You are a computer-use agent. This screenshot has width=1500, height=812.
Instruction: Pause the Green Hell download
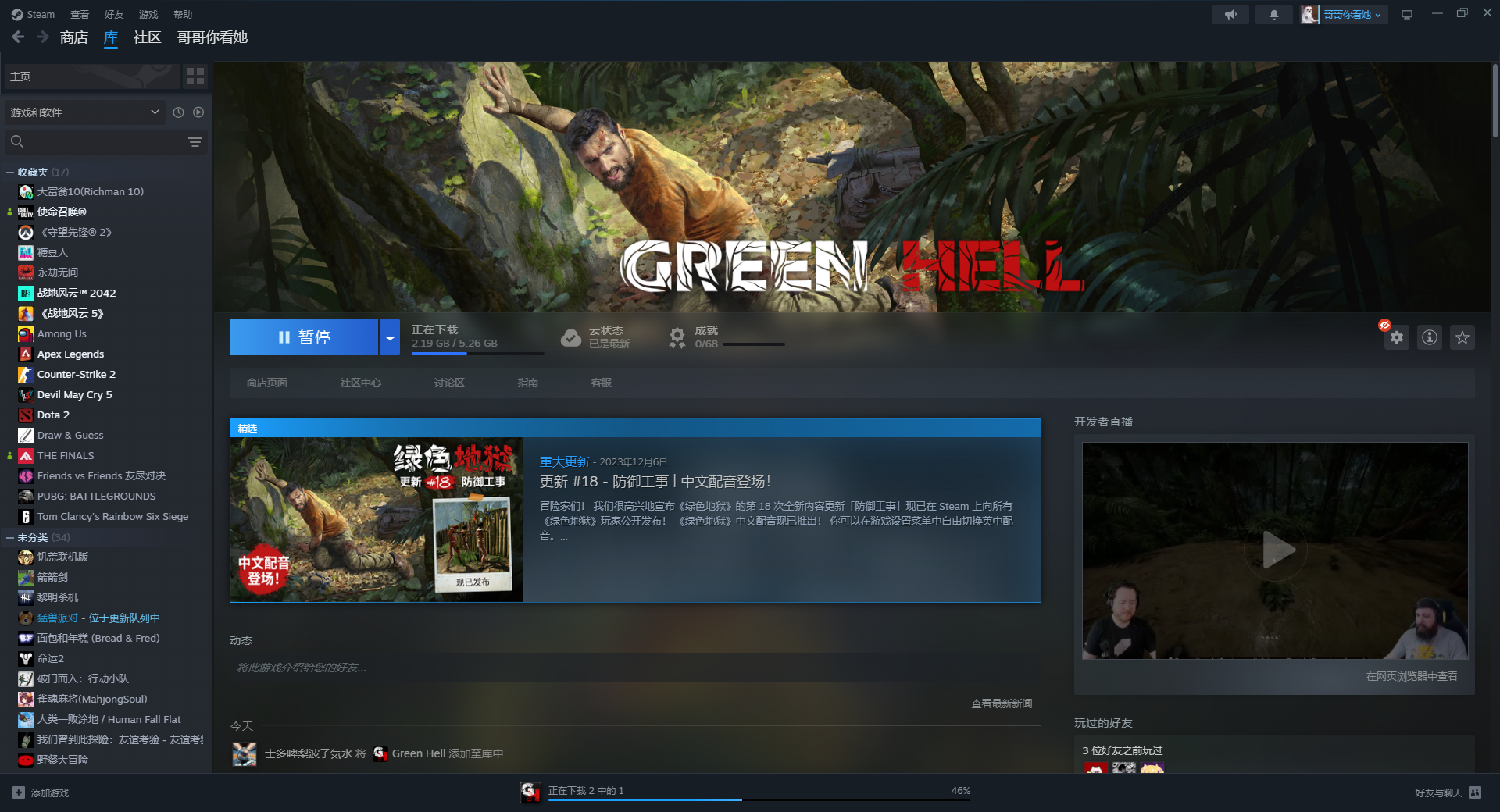pyautogui.click(x=304, y=337)
